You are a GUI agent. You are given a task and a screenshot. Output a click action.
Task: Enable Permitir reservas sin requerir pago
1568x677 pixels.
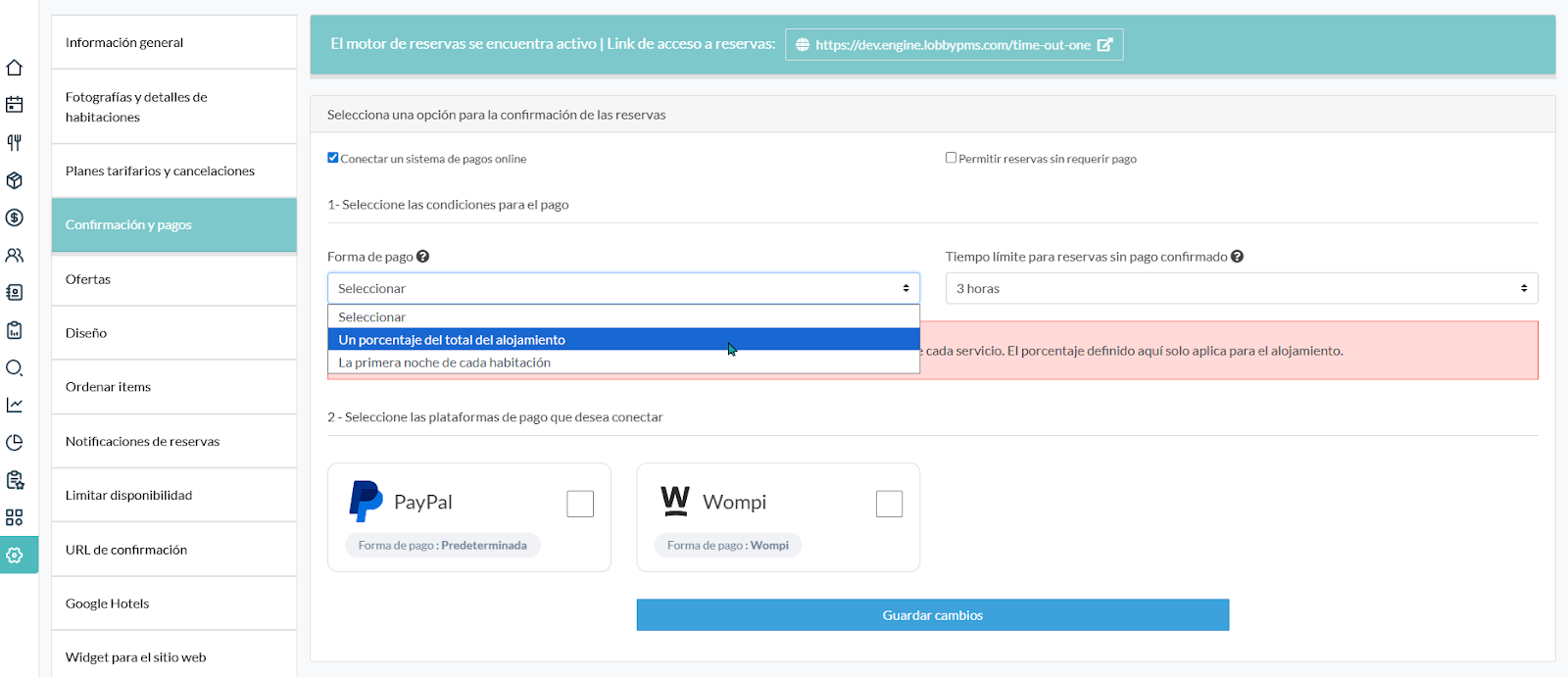tap(951, 158)
